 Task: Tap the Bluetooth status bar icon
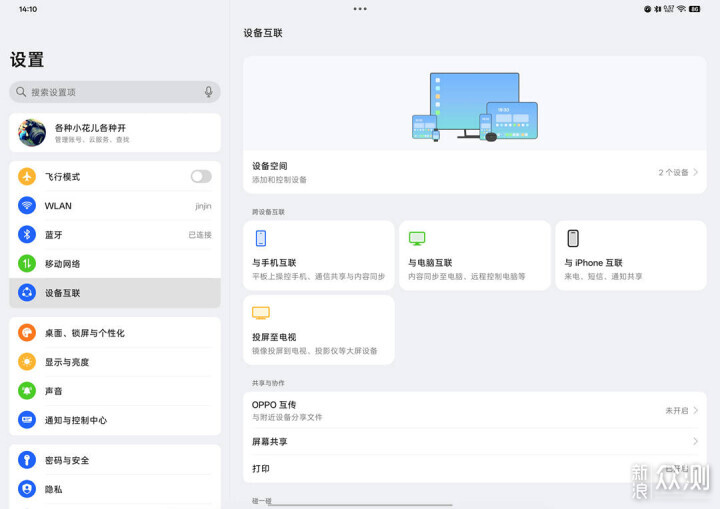point(657,9)
